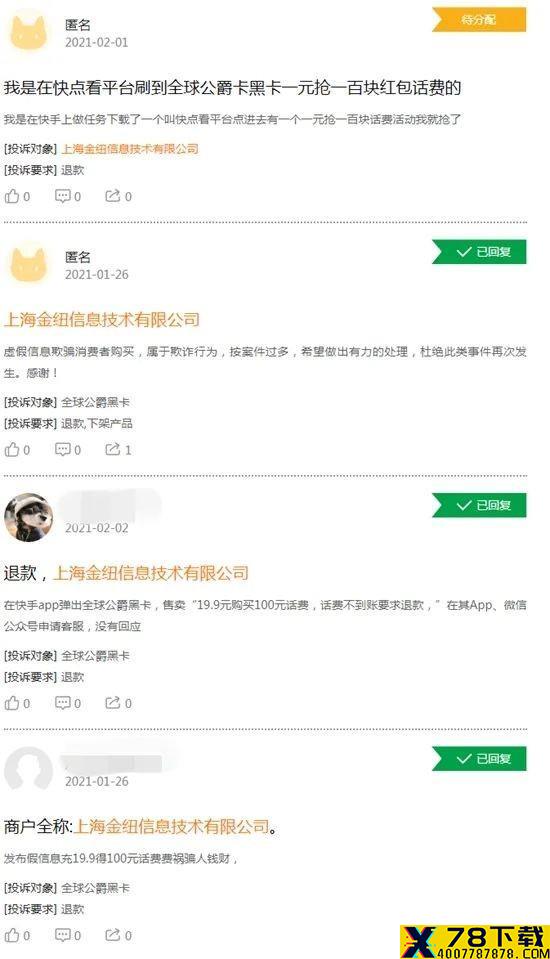The height and width of the screenshot is (959, 550).
Task: Like the first complaint dated 2021-02-01
Action: click(17, 196)
